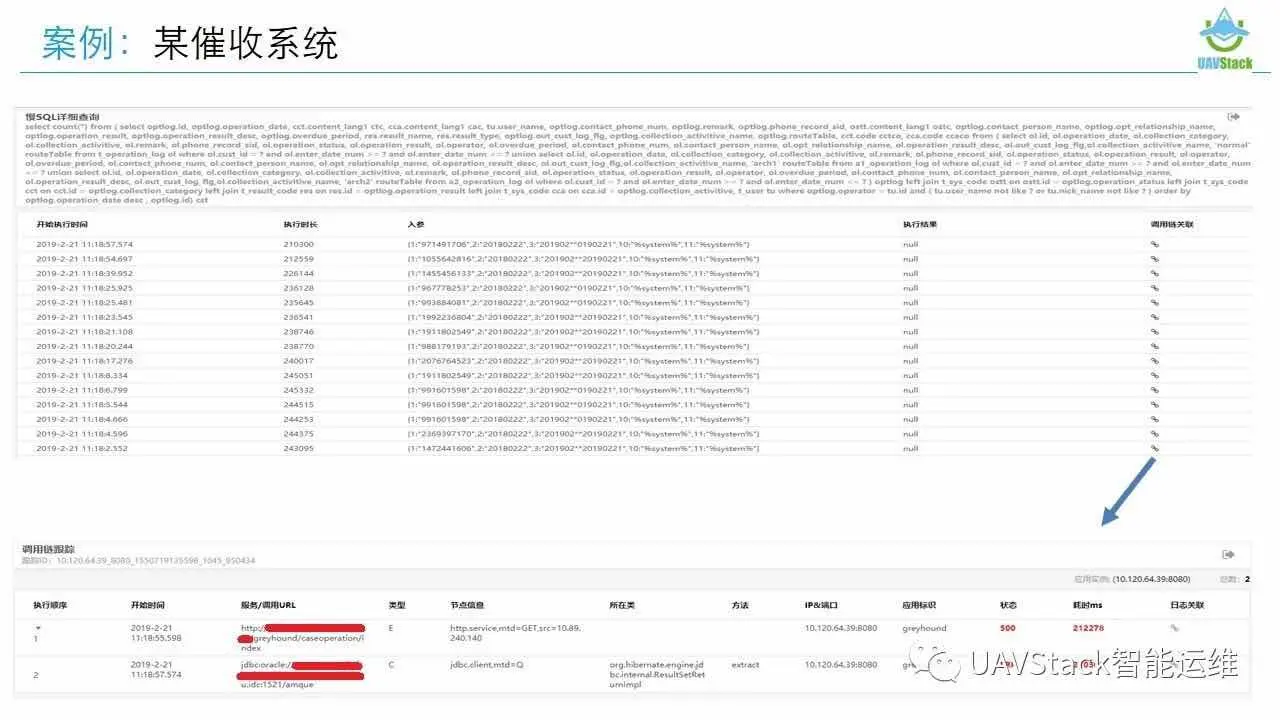
Task: Click the 慢SQL详细查询 panel title
Action: [x=62, y=117]
